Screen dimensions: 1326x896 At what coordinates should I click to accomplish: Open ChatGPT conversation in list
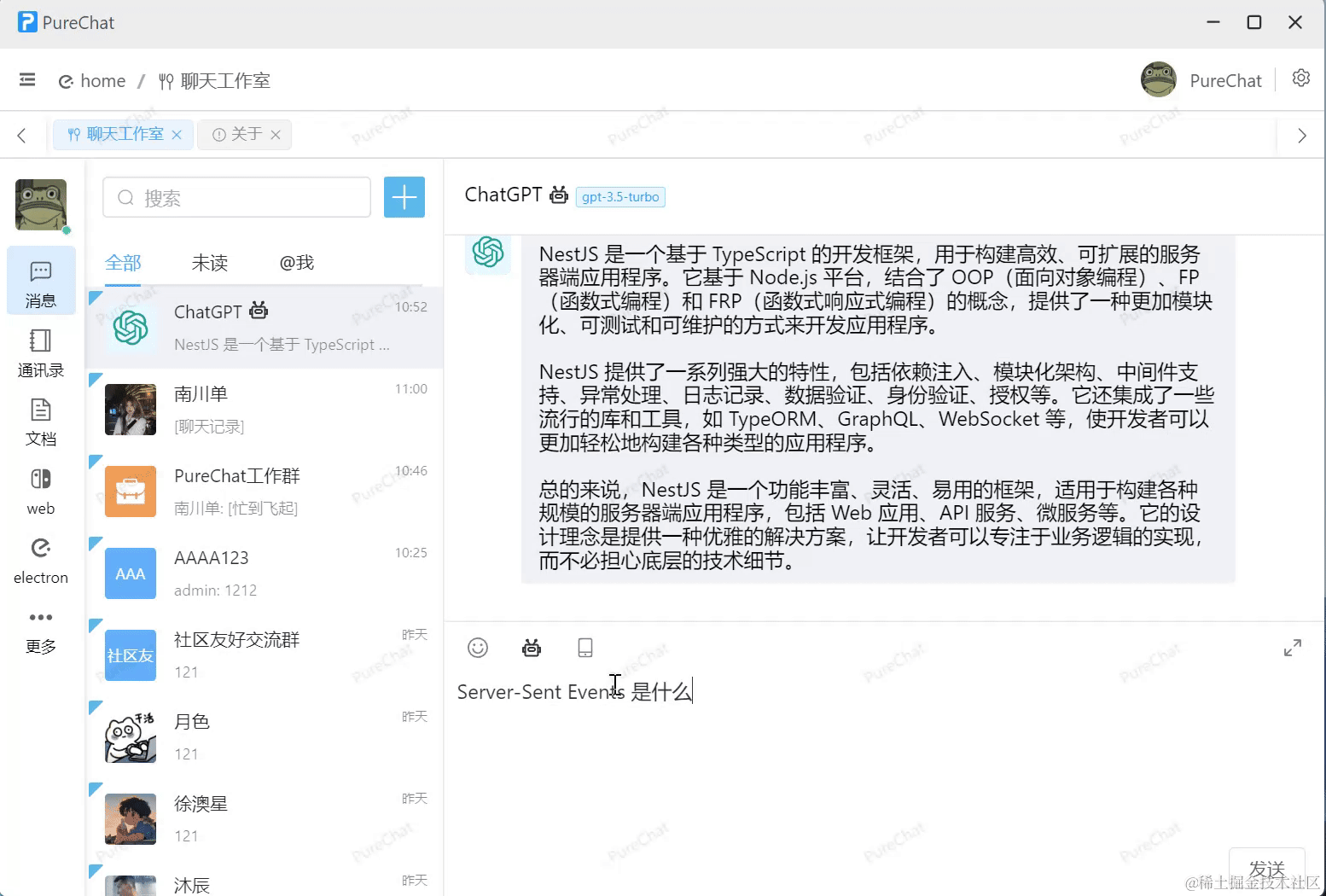click(x=265, y=328)
